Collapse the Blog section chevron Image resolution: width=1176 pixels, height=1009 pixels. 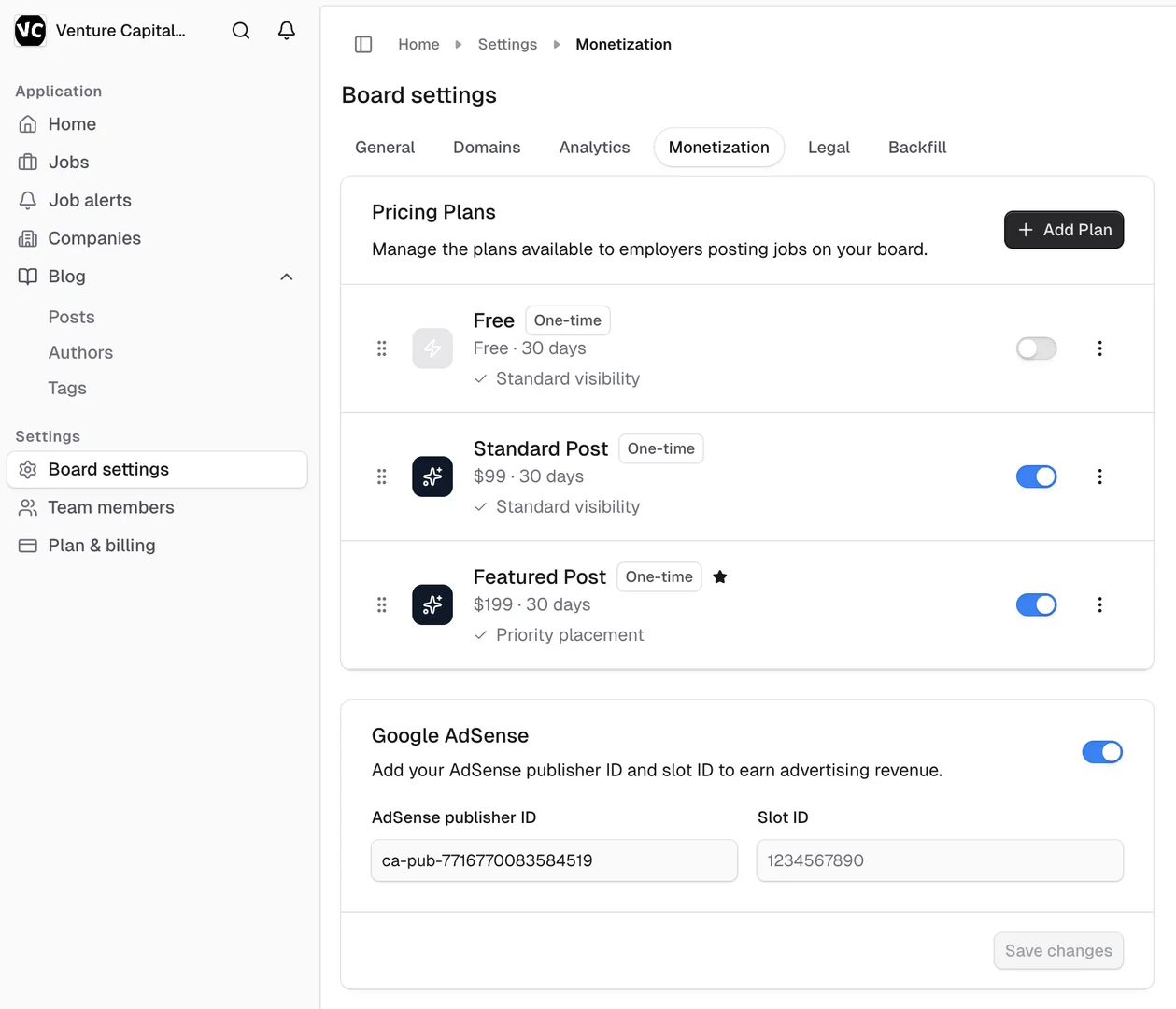(x=287, y=277)
